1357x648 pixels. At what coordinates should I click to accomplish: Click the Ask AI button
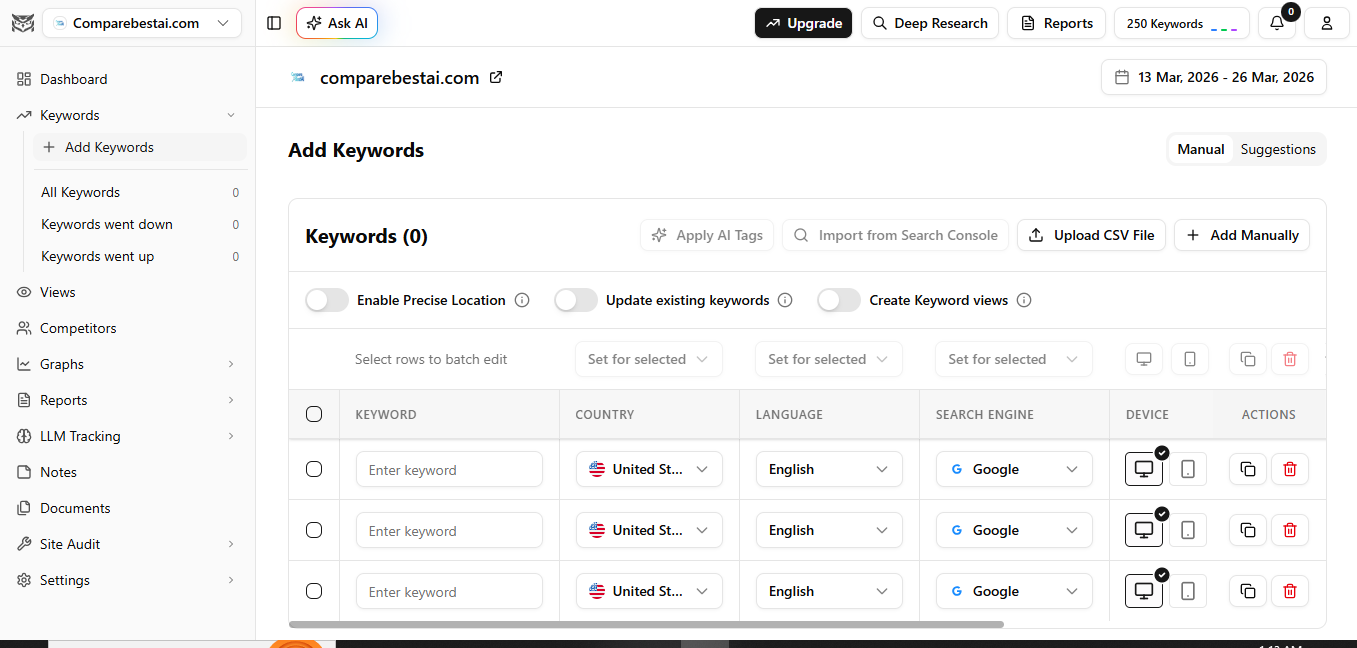[337, 23]
